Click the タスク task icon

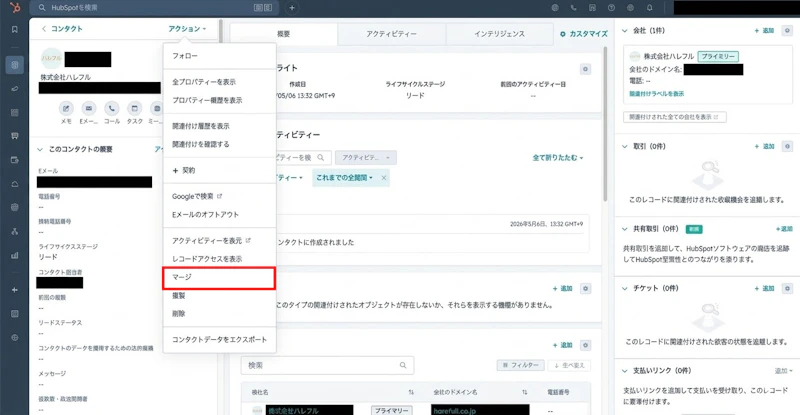[135, 108]
